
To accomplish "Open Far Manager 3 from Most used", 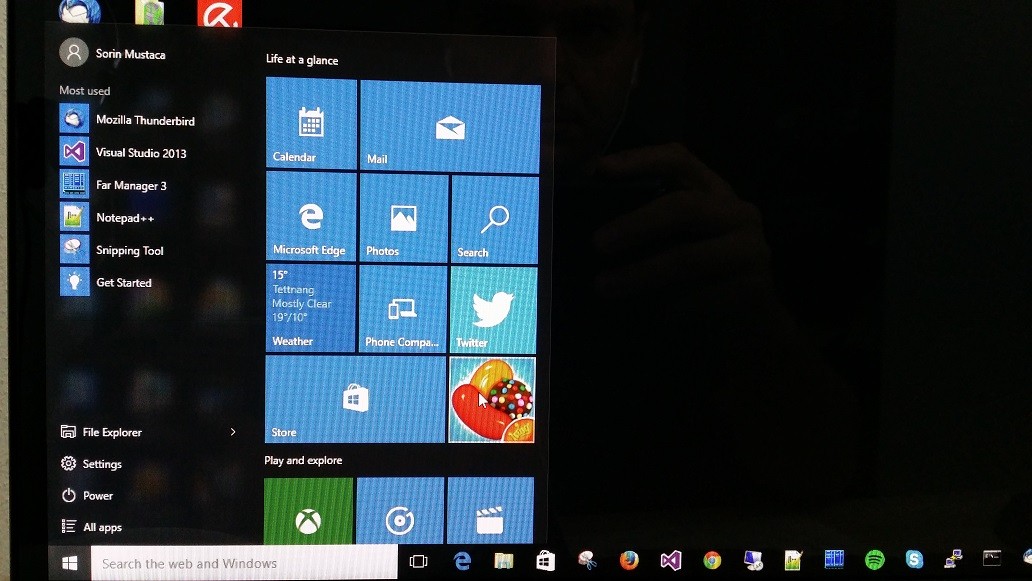I will coord(114,184).
